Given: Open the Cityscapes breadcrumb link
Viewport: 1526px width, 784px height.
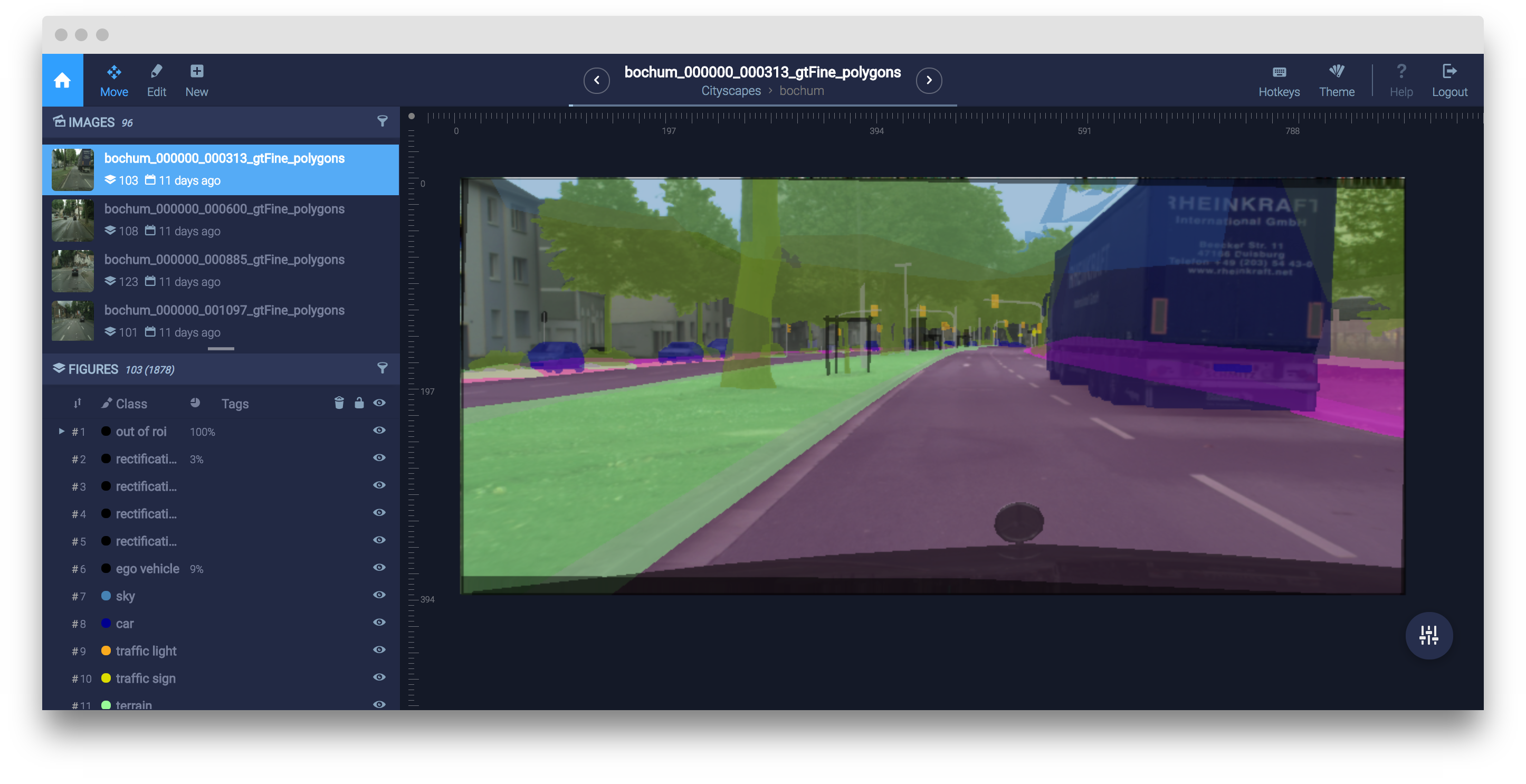Looking at the screenshot, I should [x=730, y=91].
